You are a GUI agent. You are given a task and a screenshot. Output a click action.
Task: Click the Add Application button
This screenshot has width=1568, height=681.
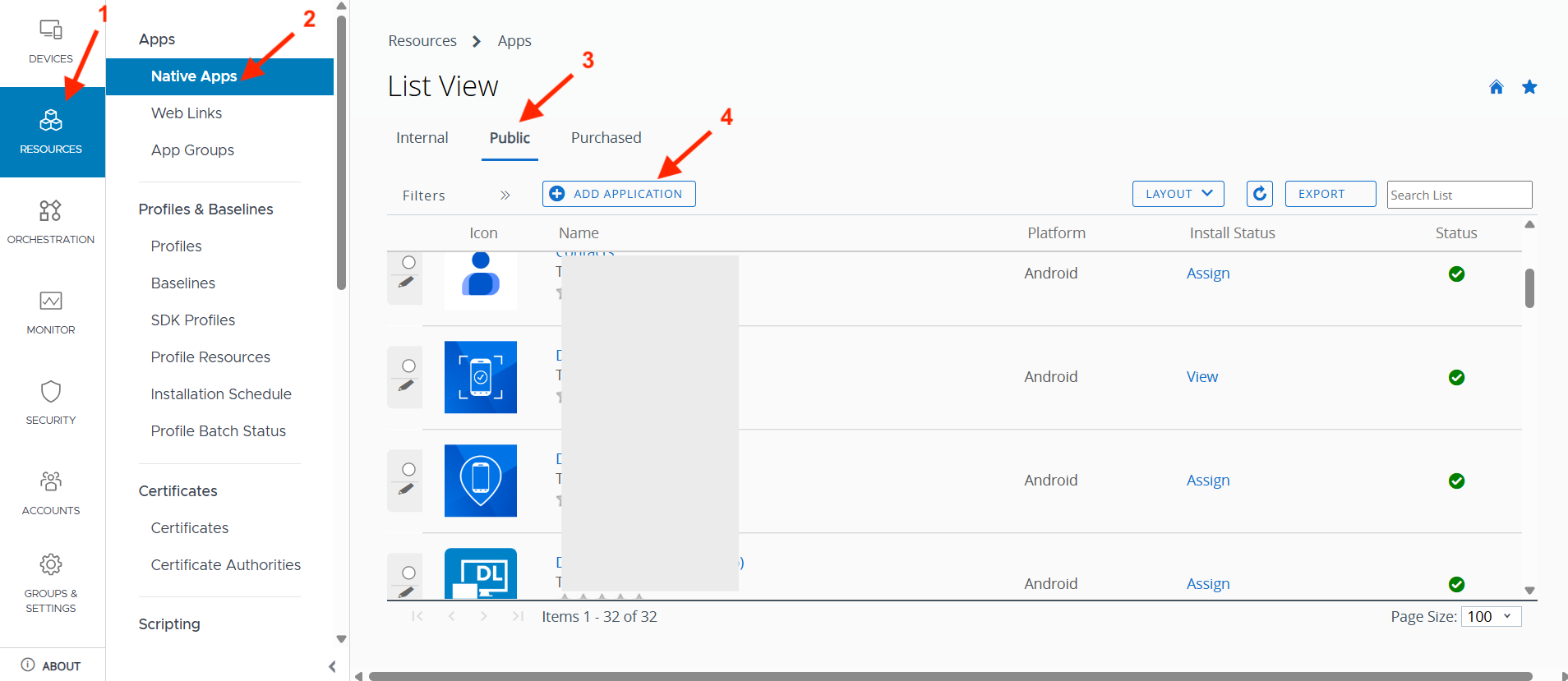(x=619, y=194)
